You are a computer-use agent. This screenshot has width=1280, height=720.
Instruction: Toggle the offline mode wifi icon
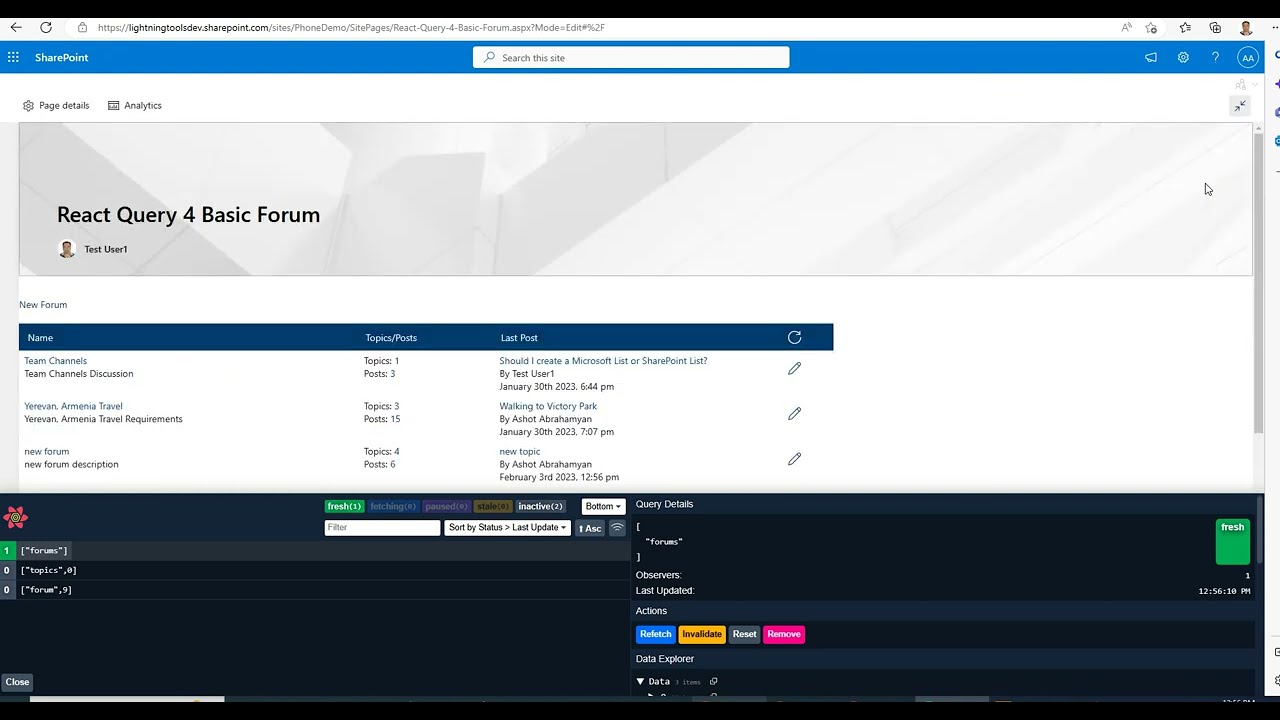pos(617,527)
